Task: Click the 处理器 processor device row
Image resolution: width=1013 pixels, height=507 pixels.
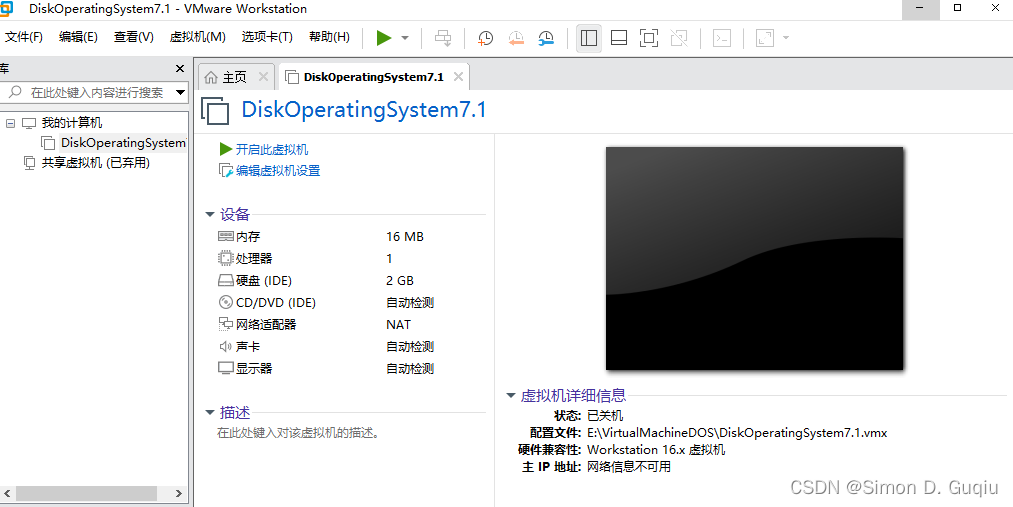Action: (x=351, y=258)
